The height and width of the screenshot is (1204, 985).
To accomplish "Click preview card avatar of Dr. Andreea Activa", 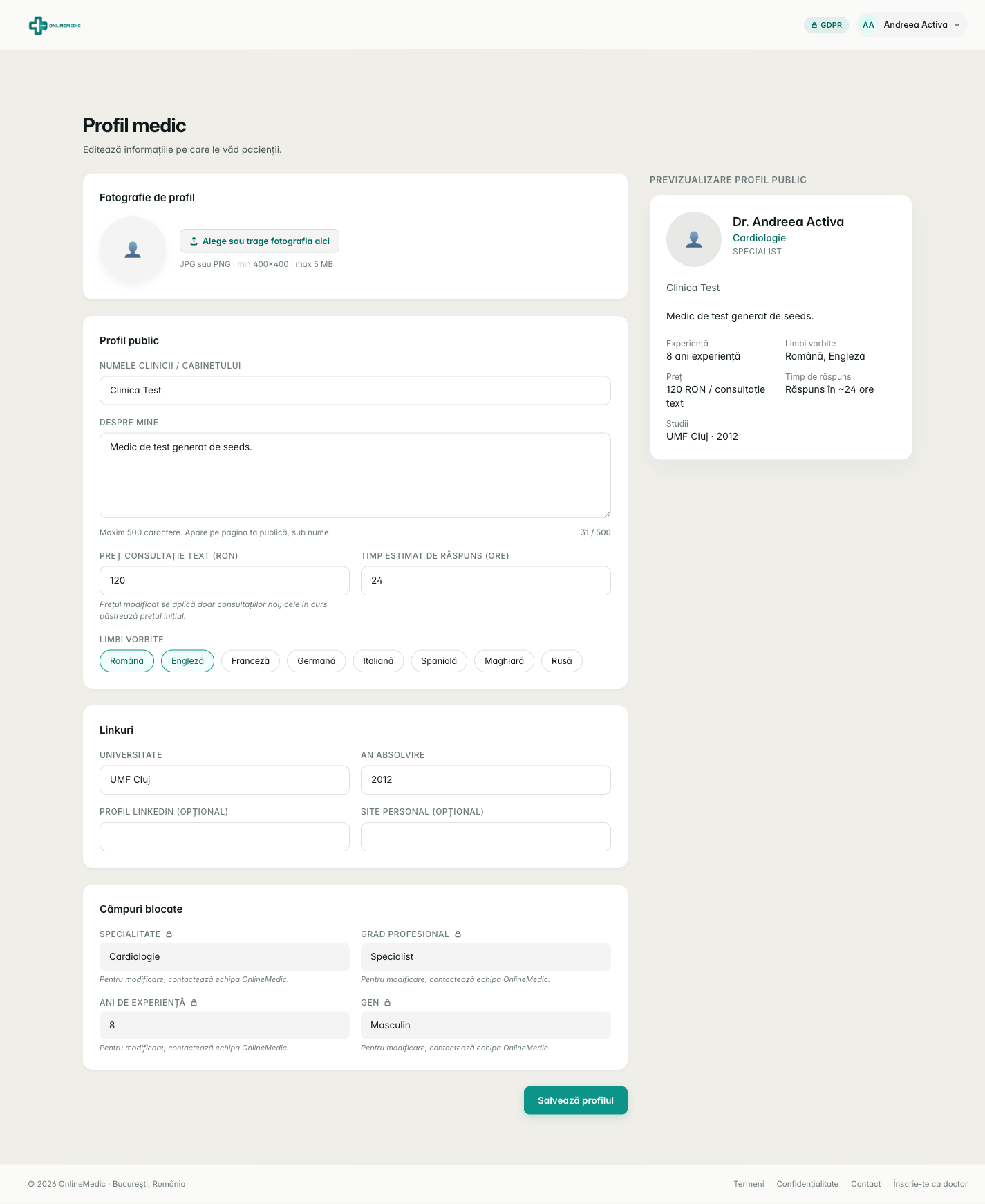I will pos(694,239).
